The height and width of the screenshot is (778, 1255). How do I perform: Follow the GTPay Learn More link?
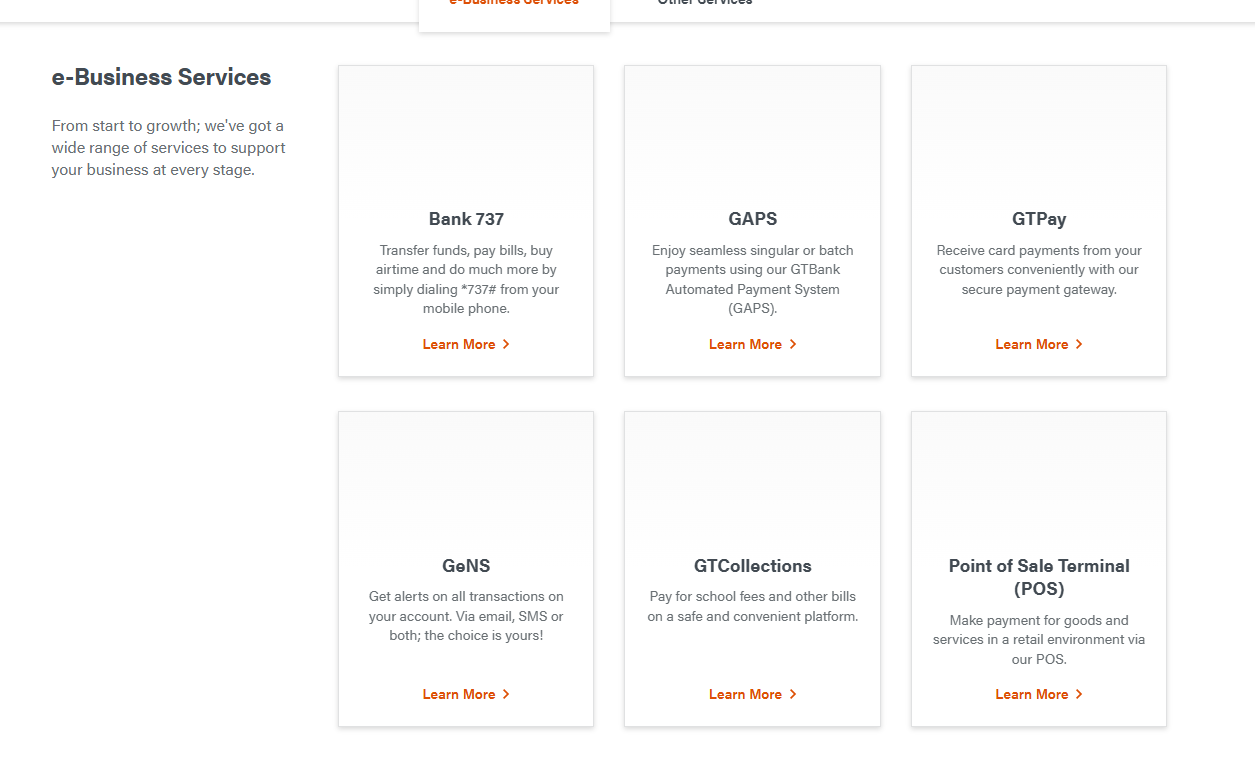[x=1032, y=344]
